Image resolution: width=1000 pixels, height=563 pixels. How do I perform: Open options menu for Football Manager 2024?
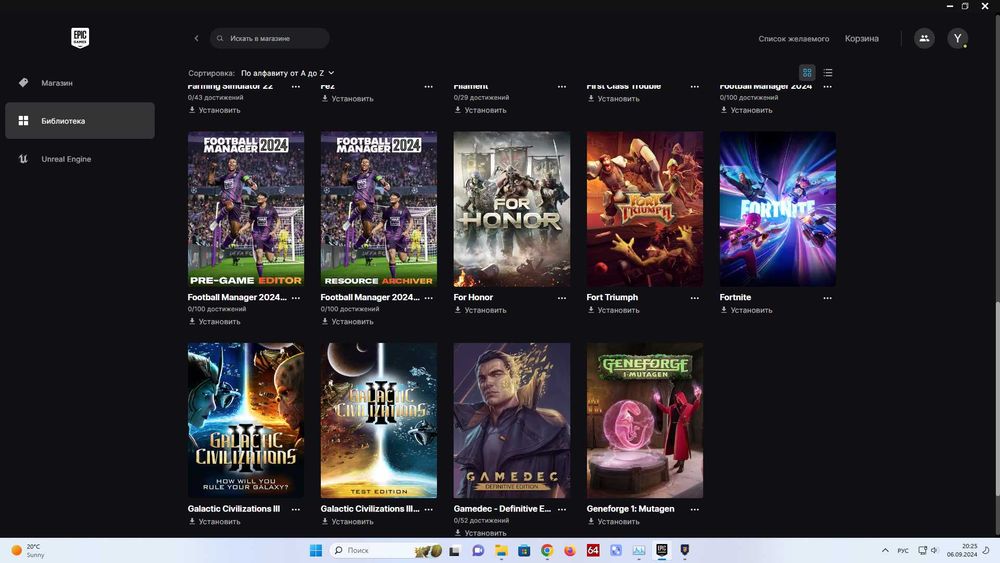(827, 87)
